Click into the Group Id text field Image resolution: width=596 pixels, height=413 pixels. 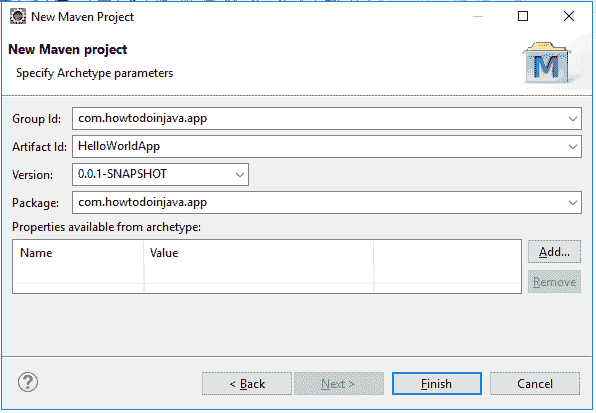pyautogui.click(x=327, y=119)
